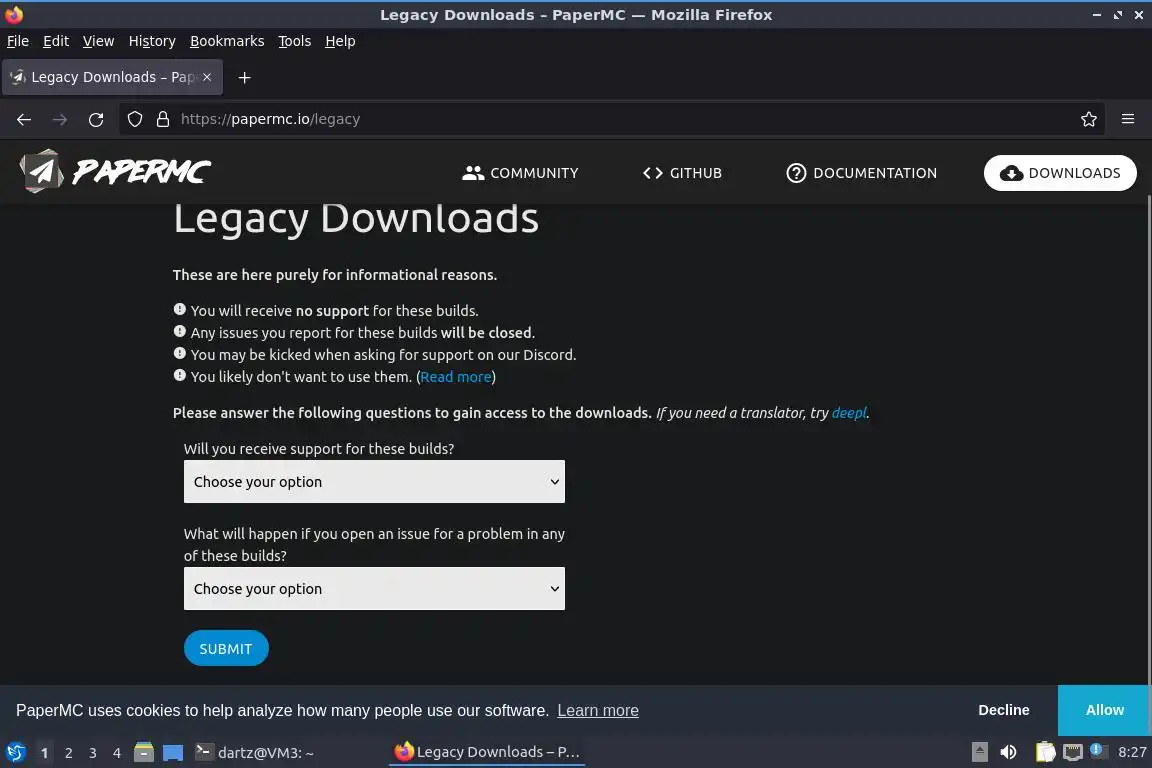Screen dimensions: 1152x768
Task: Click the padlock site information icon
Action: [x=163, y=119]
